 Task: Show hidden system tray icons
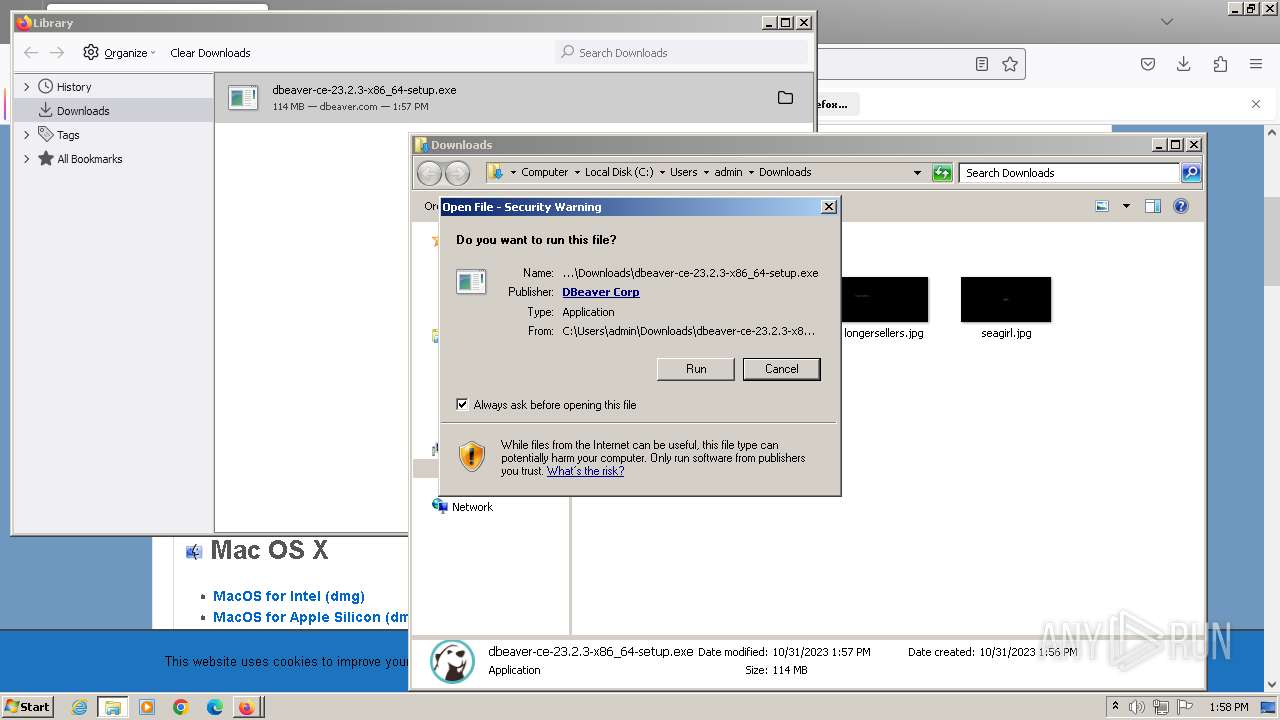1115,706
